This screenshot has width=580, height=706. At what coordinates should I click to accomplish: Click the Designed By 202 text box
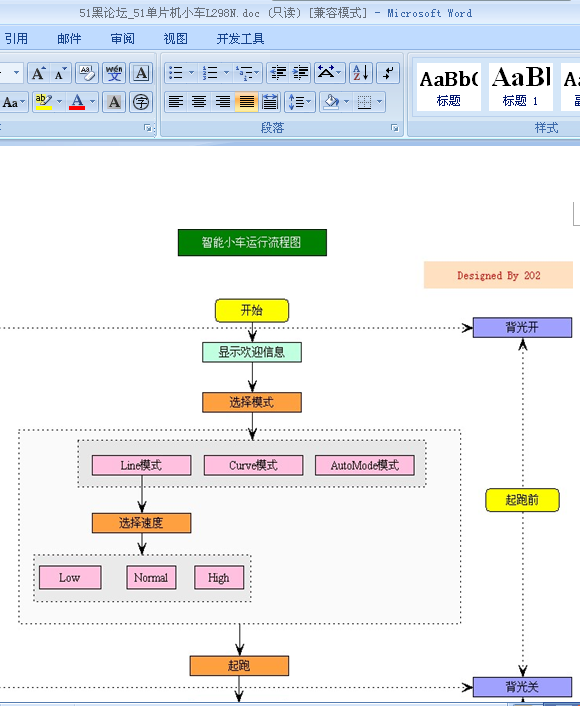pyautogui.click(x=498, y=275)
